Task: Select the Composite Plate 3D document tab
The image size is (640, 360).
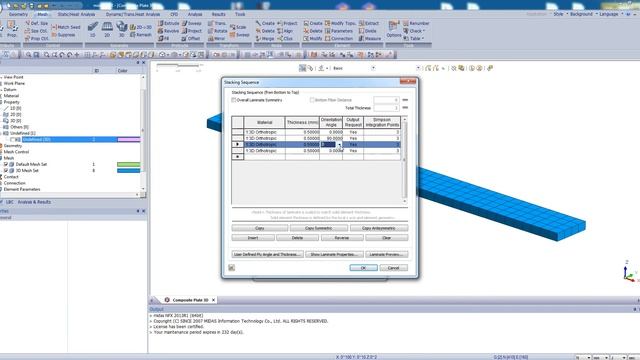Action: (190, 300)
